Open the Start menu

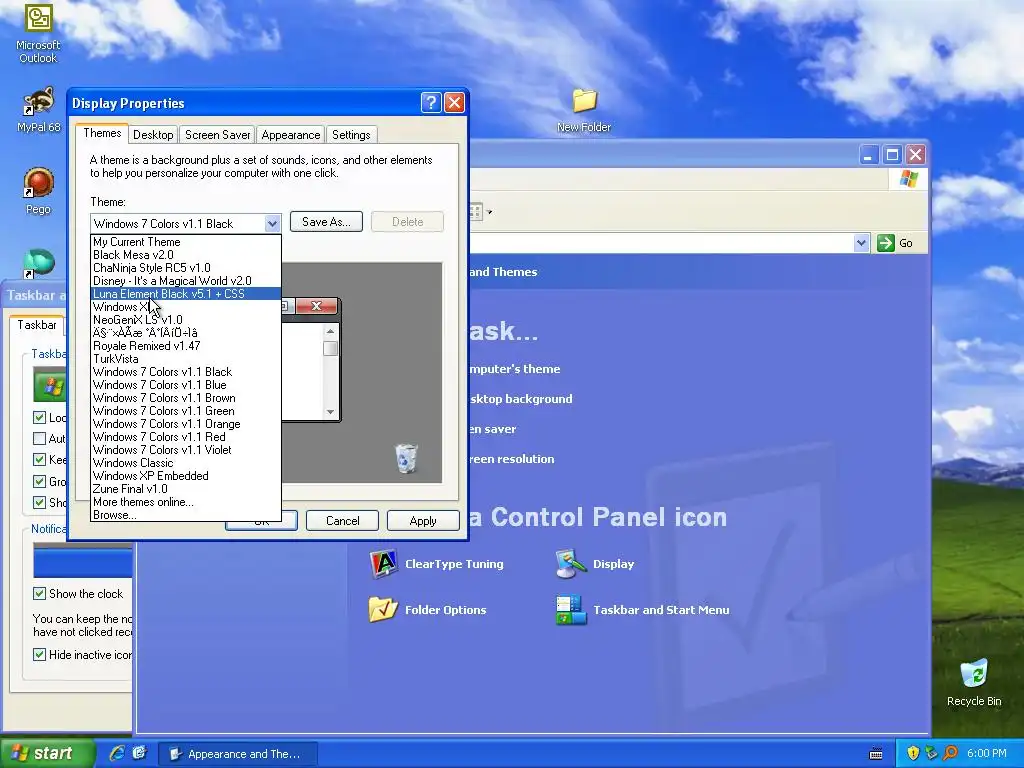[48, 753]
